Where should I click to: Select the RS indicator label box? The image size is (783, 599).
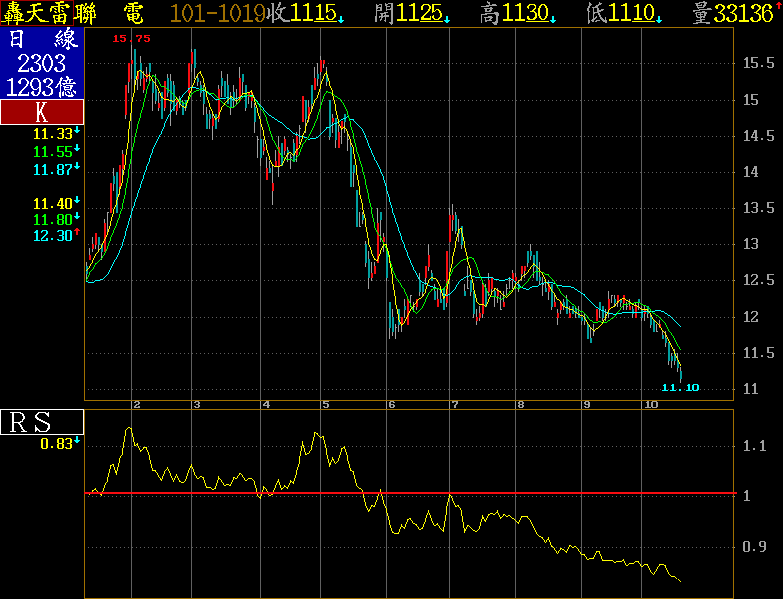[x=42, y=422]
